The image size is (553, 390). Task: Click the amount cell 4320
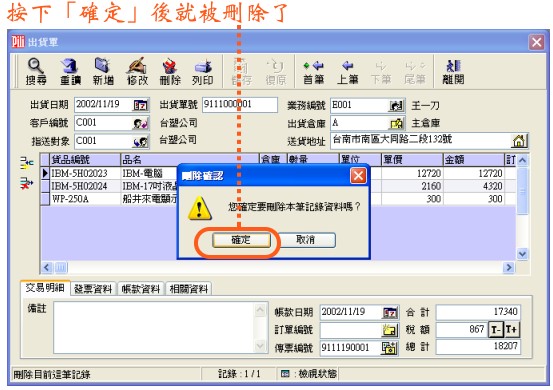point(473,186)
